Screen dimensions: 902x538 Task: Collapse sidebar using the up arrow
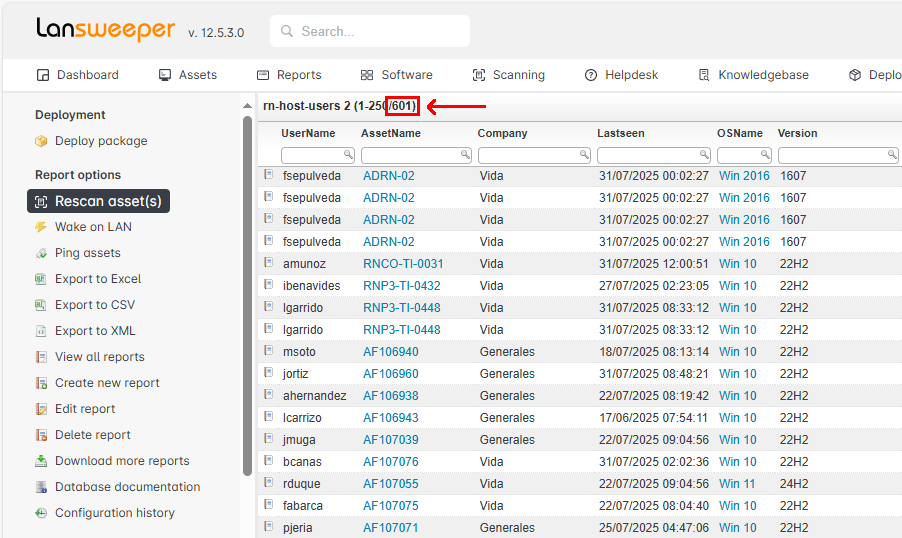pos(247,106)
